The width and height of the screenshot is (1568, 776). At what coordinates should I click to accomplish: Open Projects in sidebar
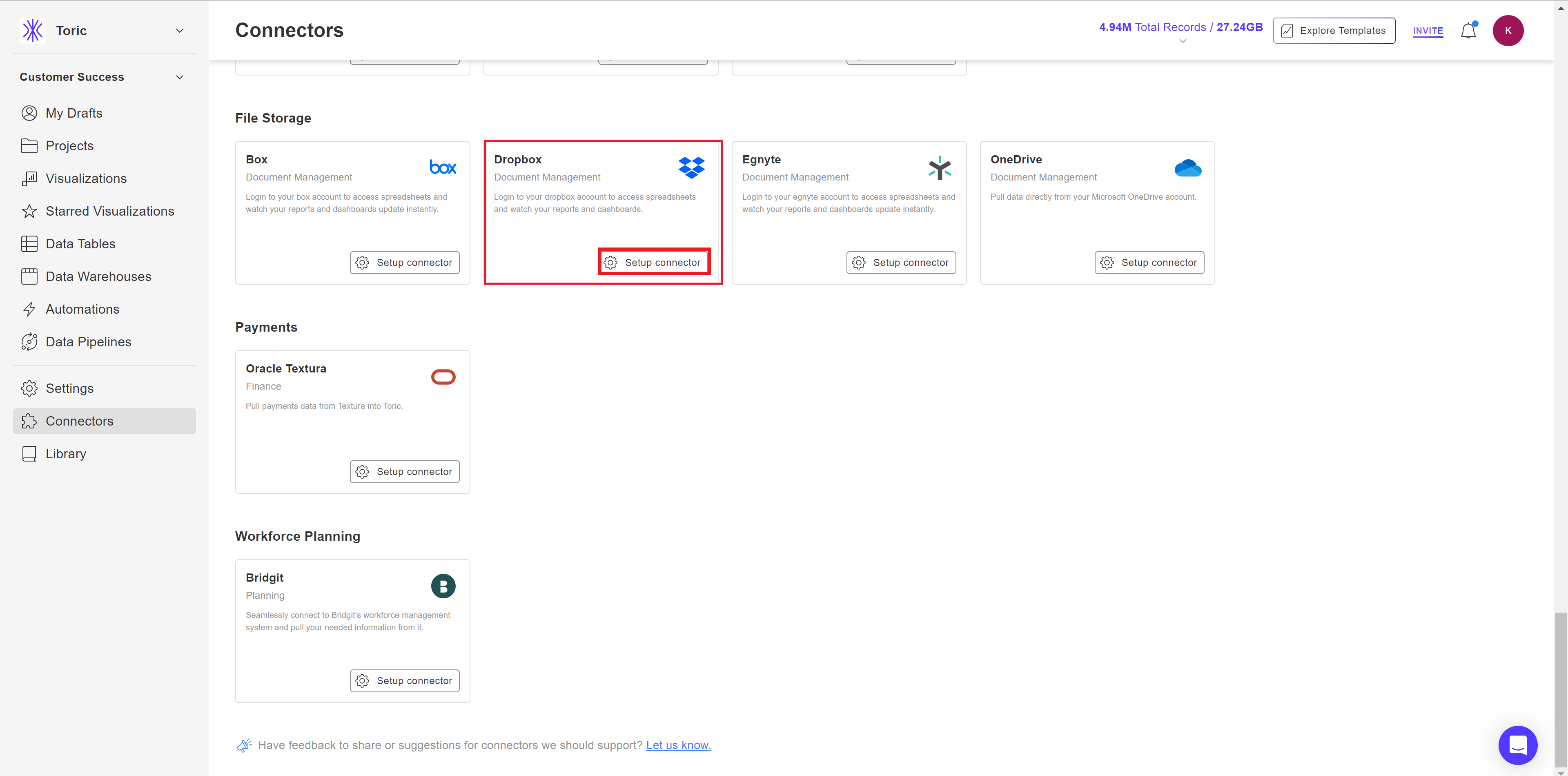pyautogui.click(x=104, y=146)
